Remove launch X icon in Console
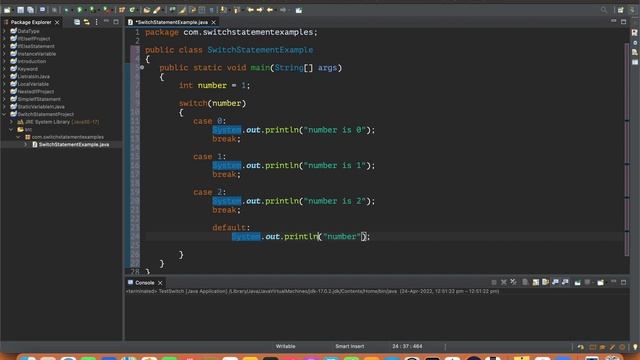The image size is (640, 360). (504, 282)
